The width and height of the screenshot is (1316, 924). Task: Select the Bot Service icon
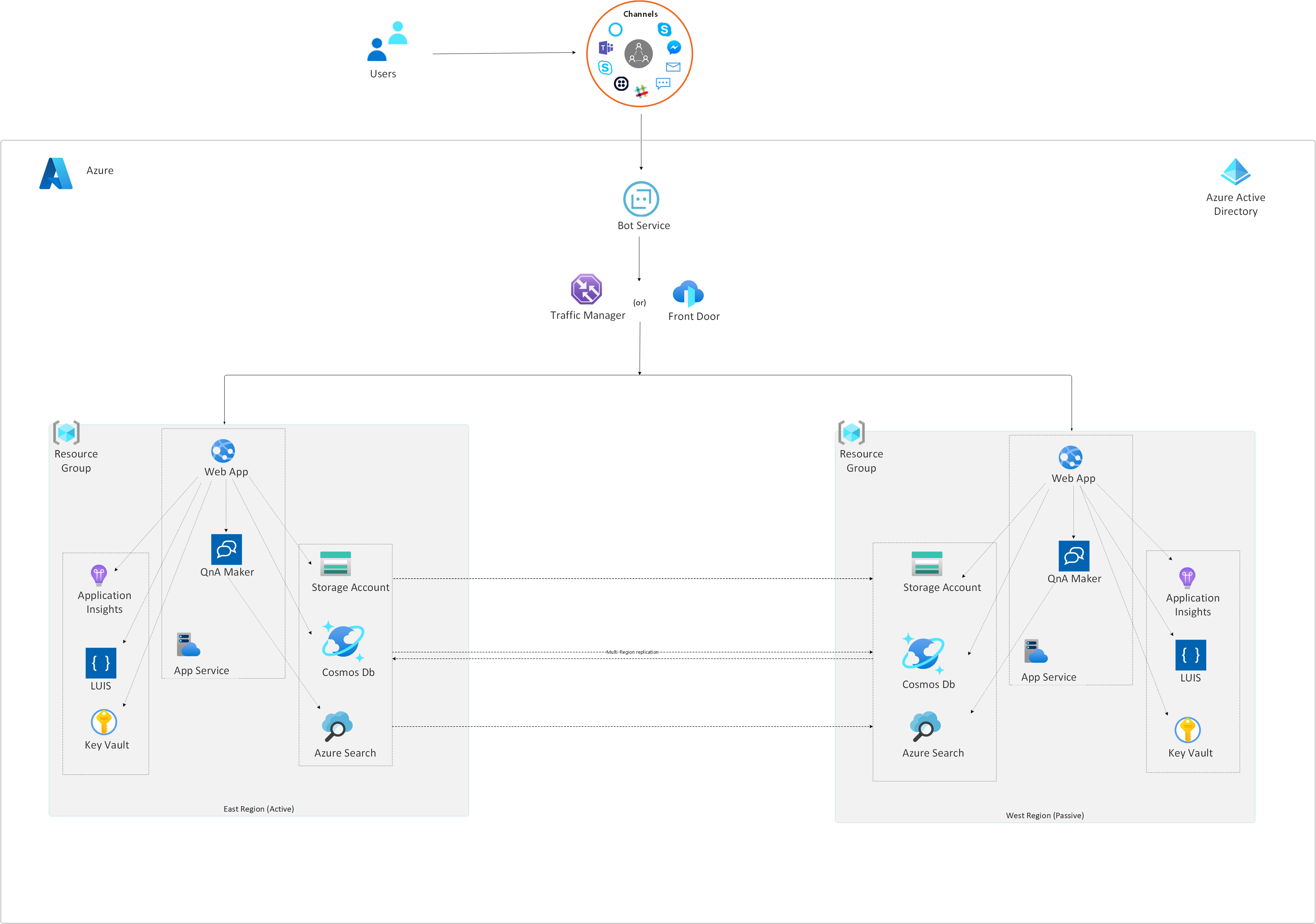tap(641, 199)
